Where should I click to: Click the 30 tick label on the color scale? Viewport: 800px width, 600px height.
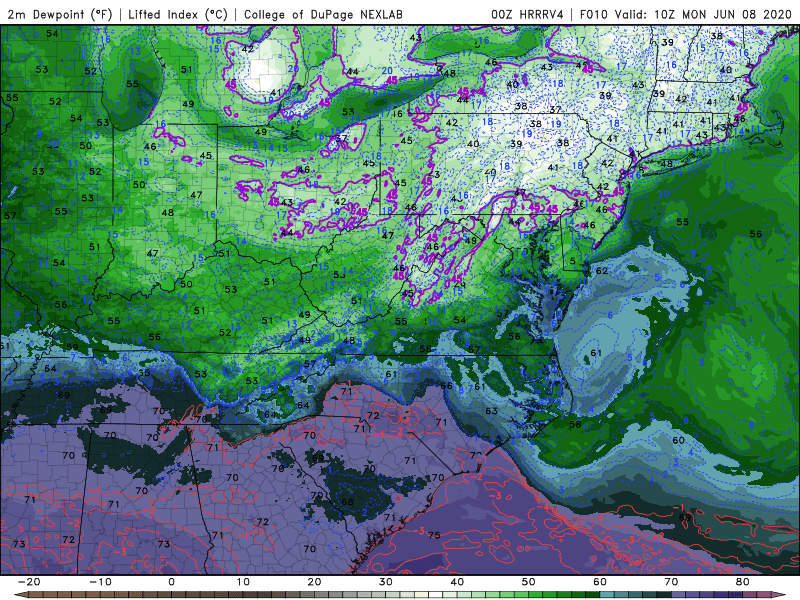pos(386,582)
